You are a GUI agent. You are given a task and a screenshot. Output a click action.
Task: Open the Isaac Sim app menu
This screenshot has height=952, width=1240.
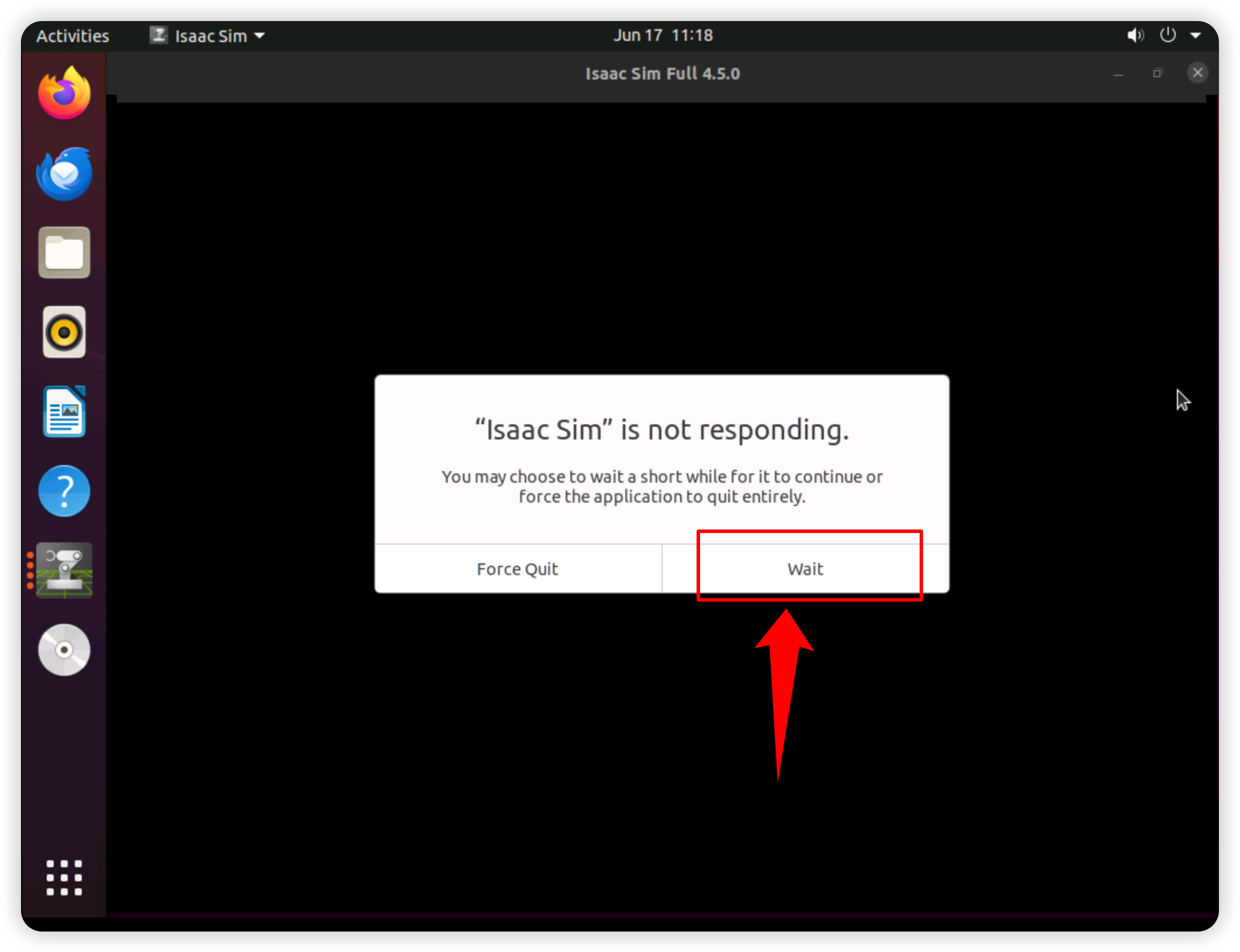tap(207, 36)
